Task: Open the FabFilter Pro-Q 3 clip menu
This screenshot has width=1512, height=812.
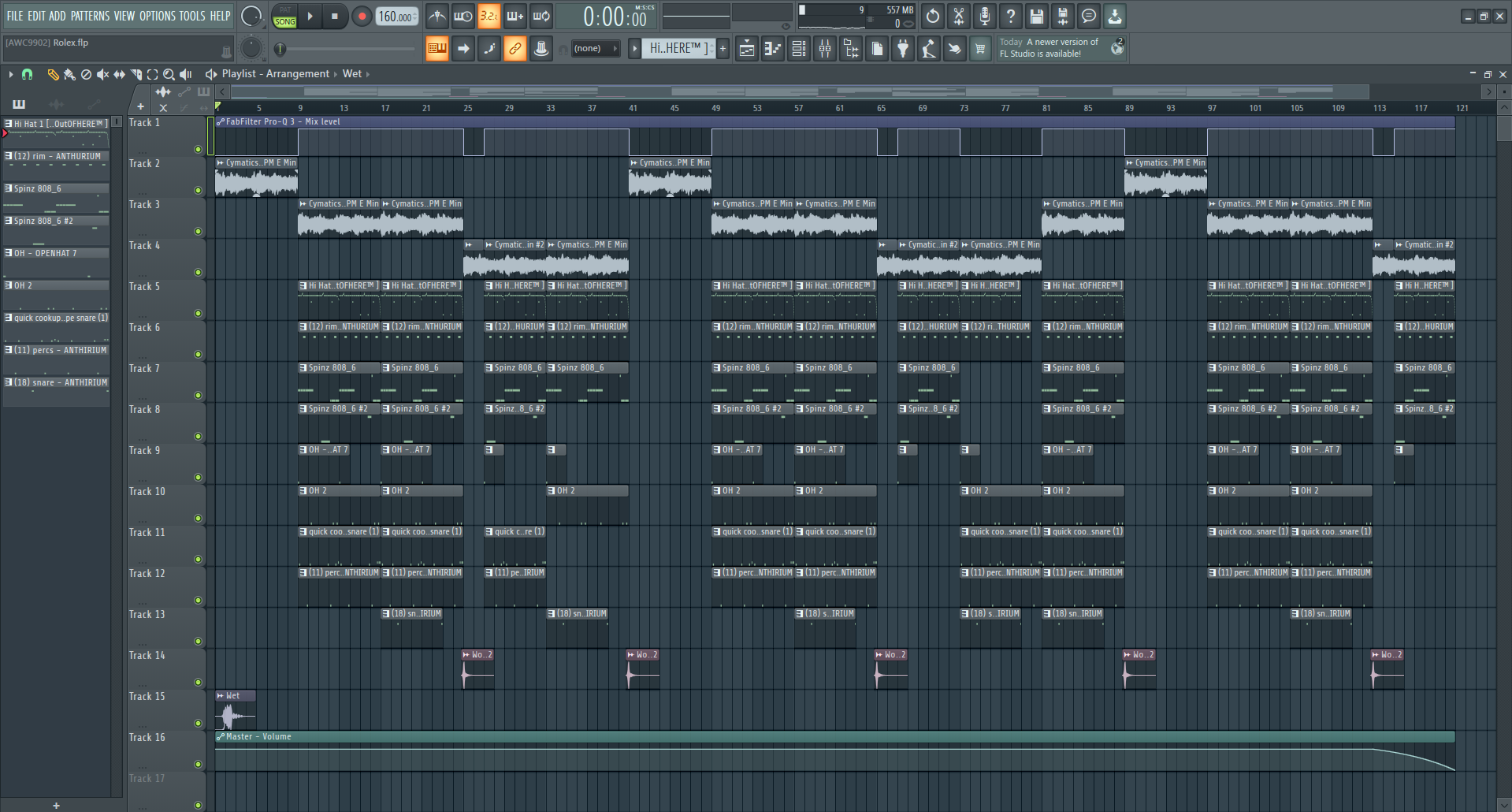Action: pyautogui.click(x=221, y=122)
